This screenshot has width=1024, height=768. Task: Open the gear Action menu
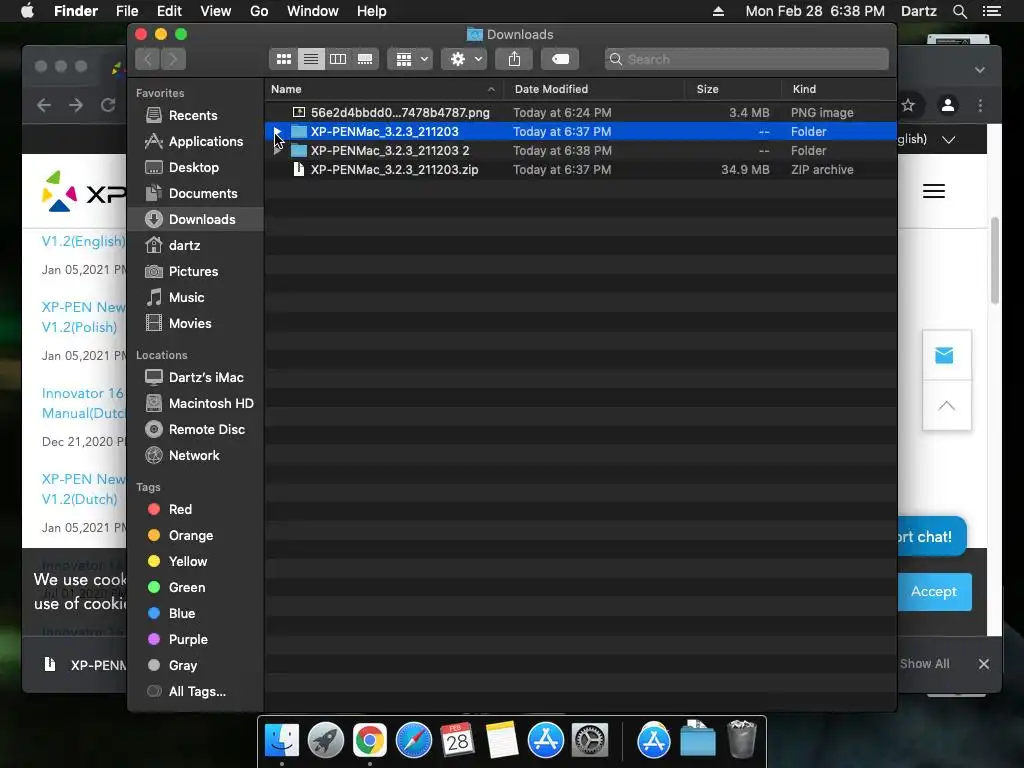[x=464, y=59]
